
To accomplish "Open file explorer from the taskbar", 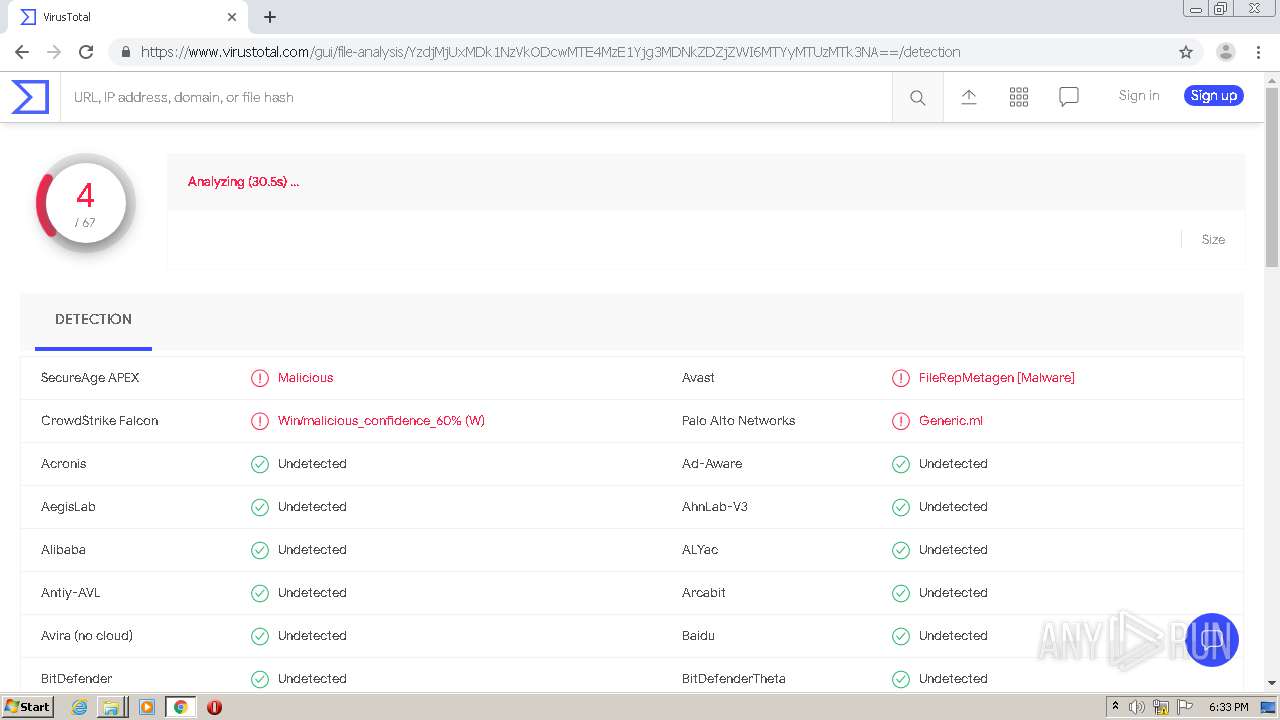I will point(111,707).
